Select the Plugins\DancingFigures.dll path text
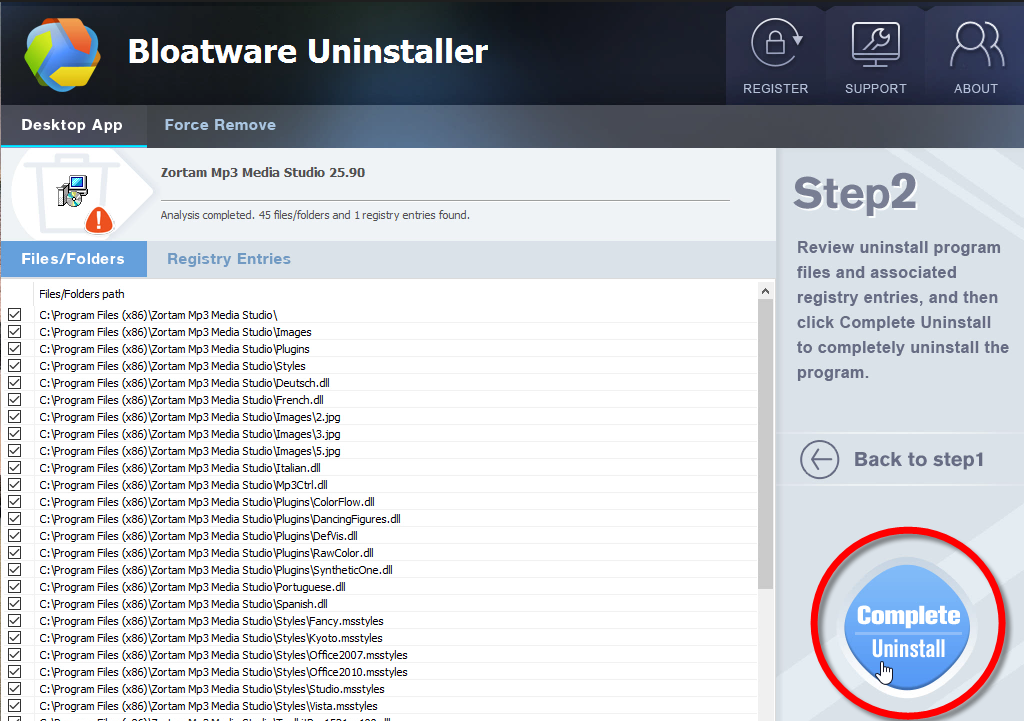The image size is (1024, 721). pos(220,519)
